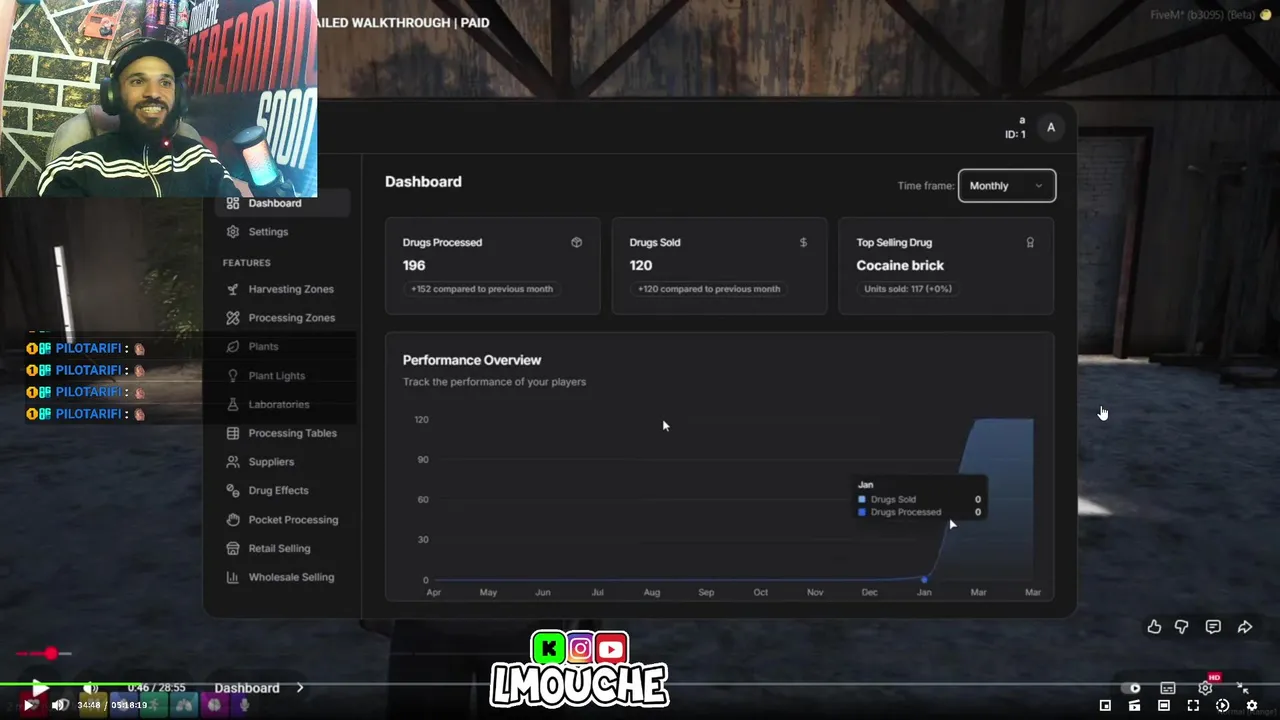Exit fullscreen with inward arrows icon

[1242, 688]
